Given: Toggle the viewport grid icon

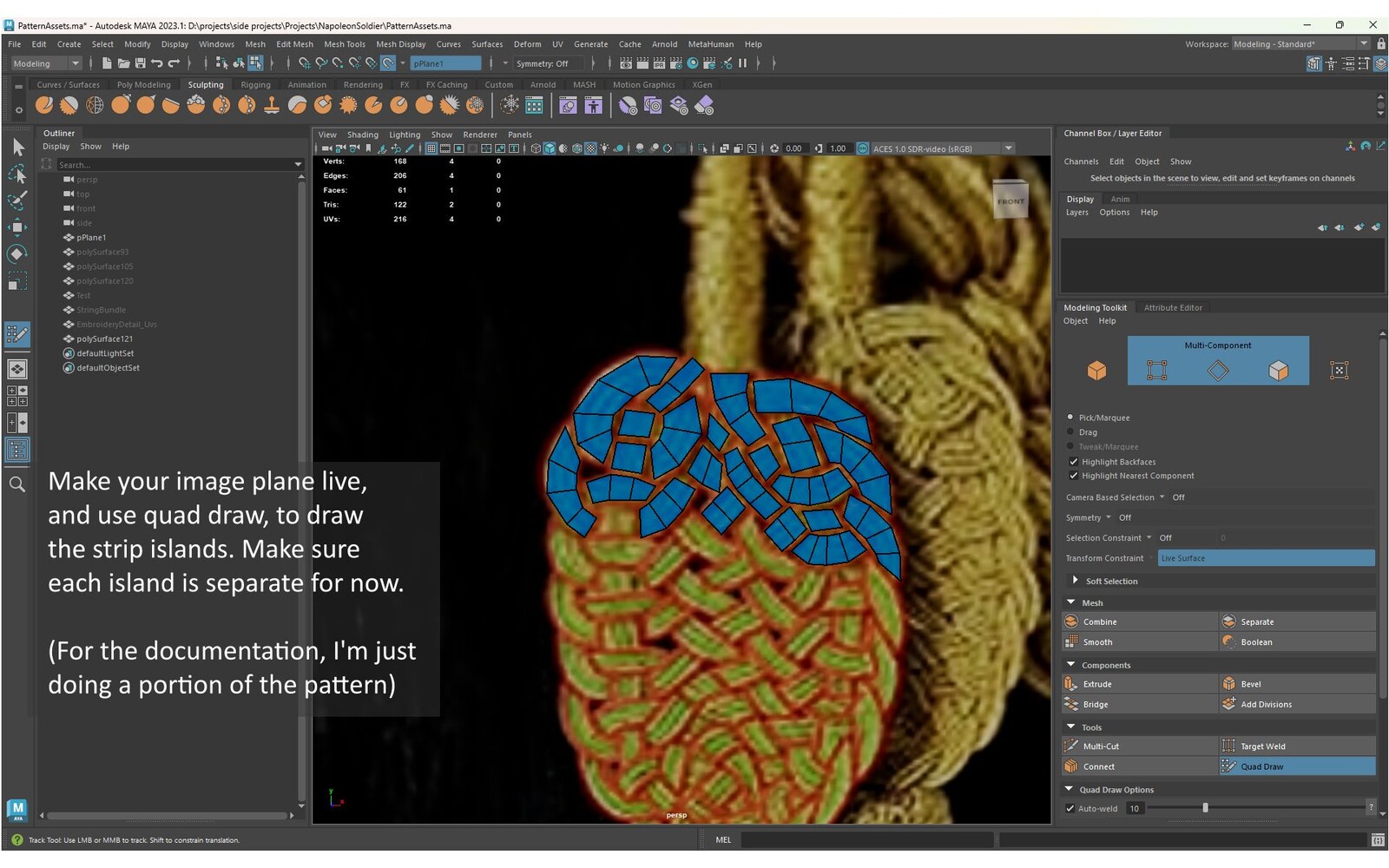Looking at the screenshot, I should 431,148.
